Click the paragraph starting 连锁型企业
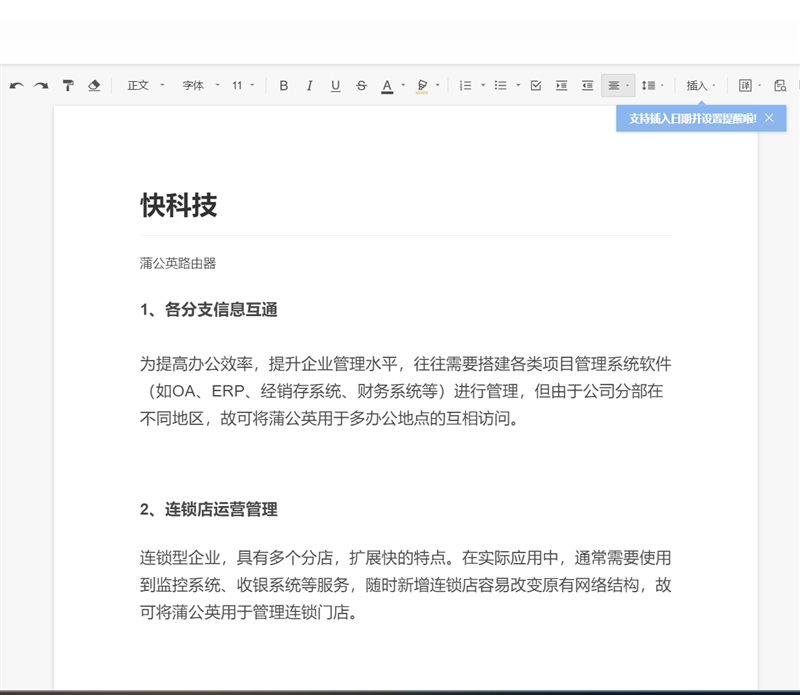Screen dimensions: 800x695 [x=406, y=585]
